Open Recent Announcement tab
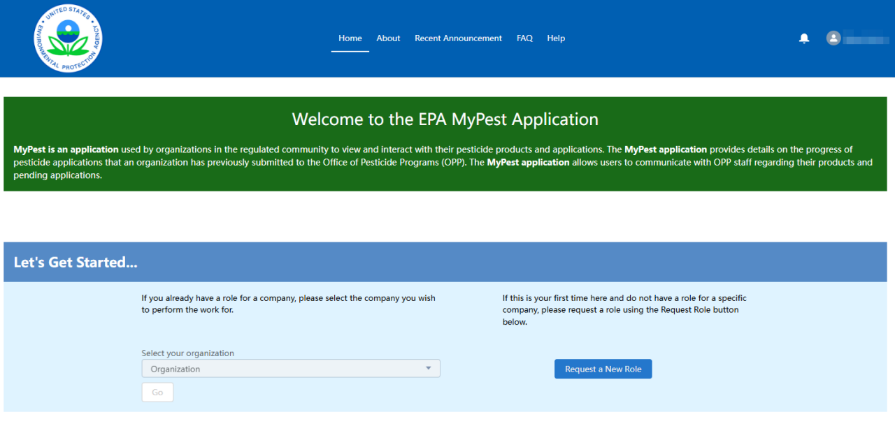 click(458, 38)
